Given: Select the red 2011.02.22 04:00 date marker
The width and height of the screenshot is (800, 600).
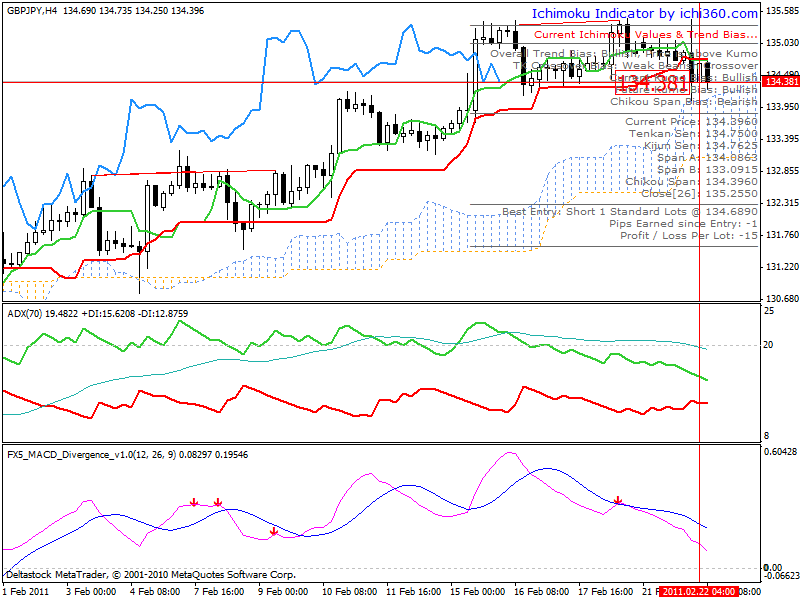Looking at the screenshot, I should click(698, 592).
